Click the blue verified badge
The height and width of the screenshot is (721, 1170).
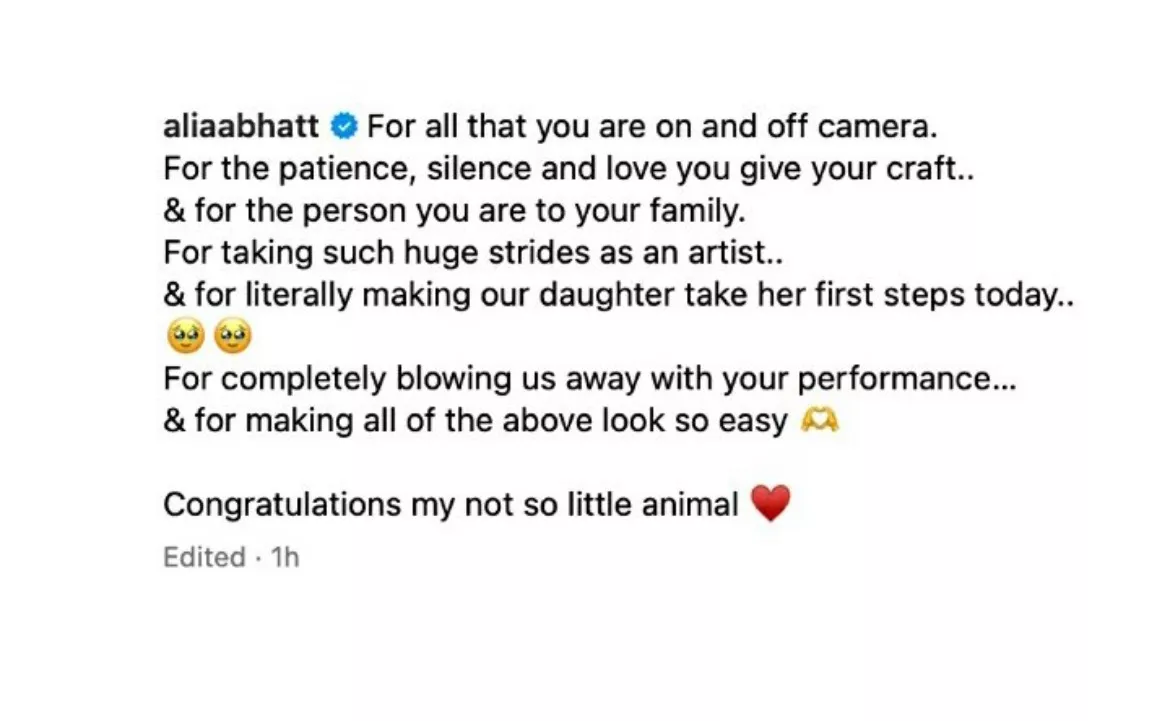tap(345, 128)
